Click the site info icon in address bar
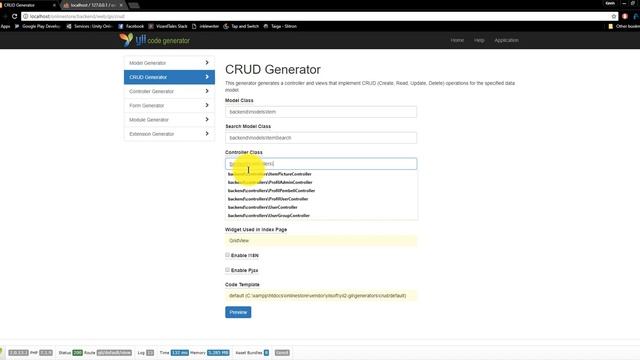Viewport: 640px width, 360px height. tap(25, 16)
